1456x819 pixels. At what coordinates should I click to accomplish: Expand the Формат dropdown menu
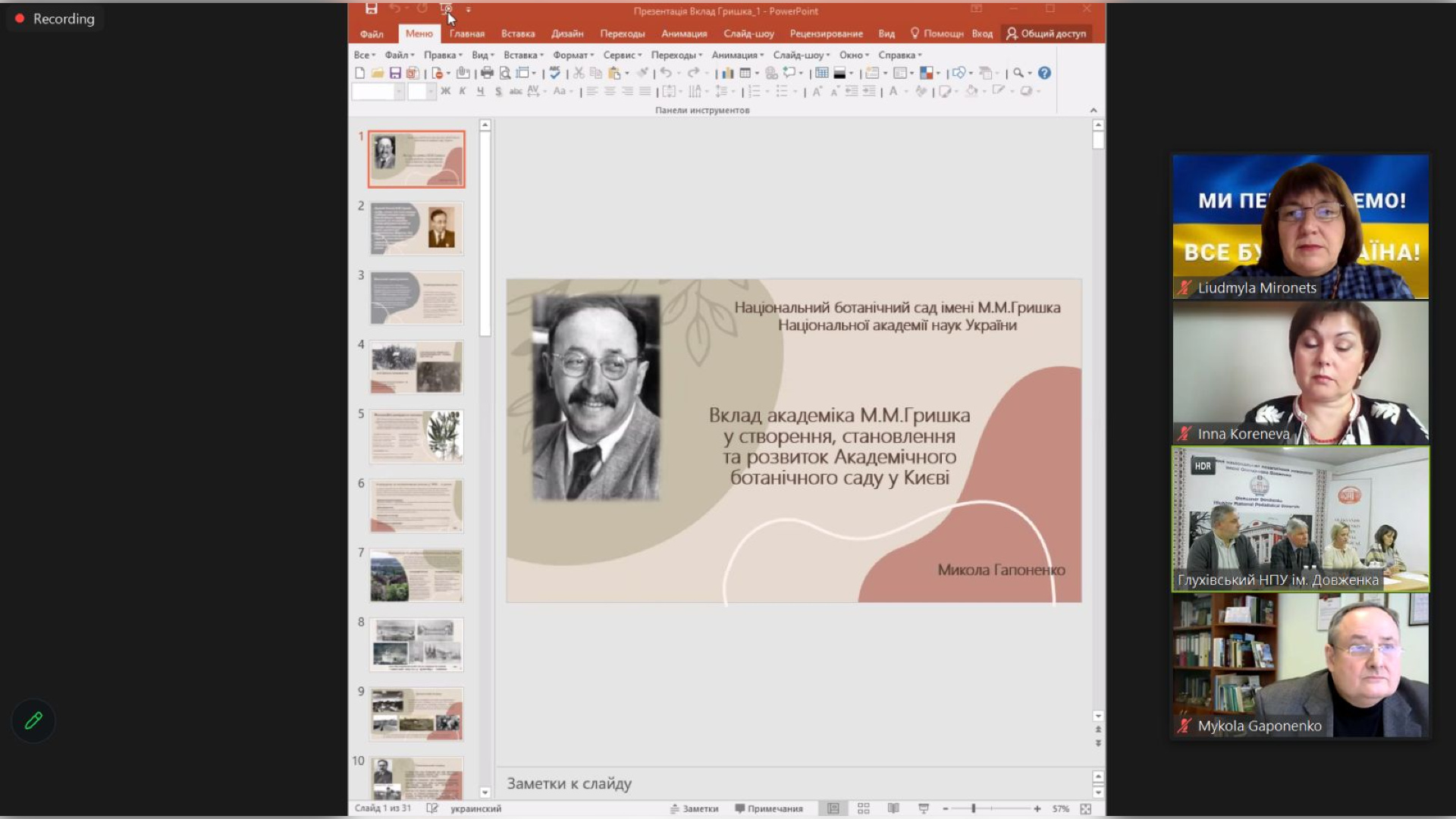[573, 55]
